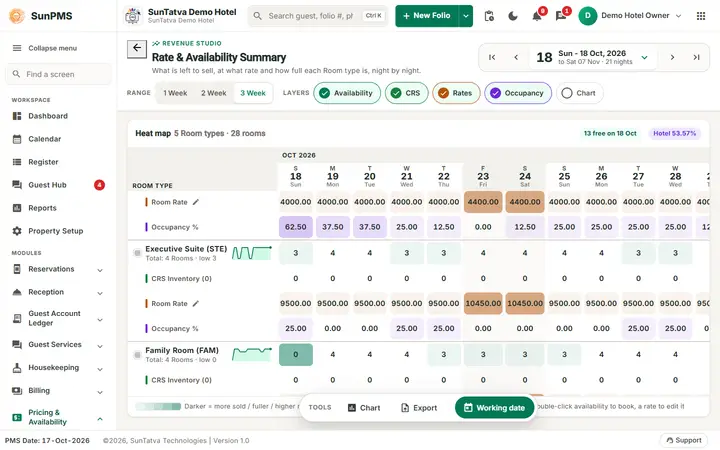Click Chart in the tools bar

(x=364, y=408)
